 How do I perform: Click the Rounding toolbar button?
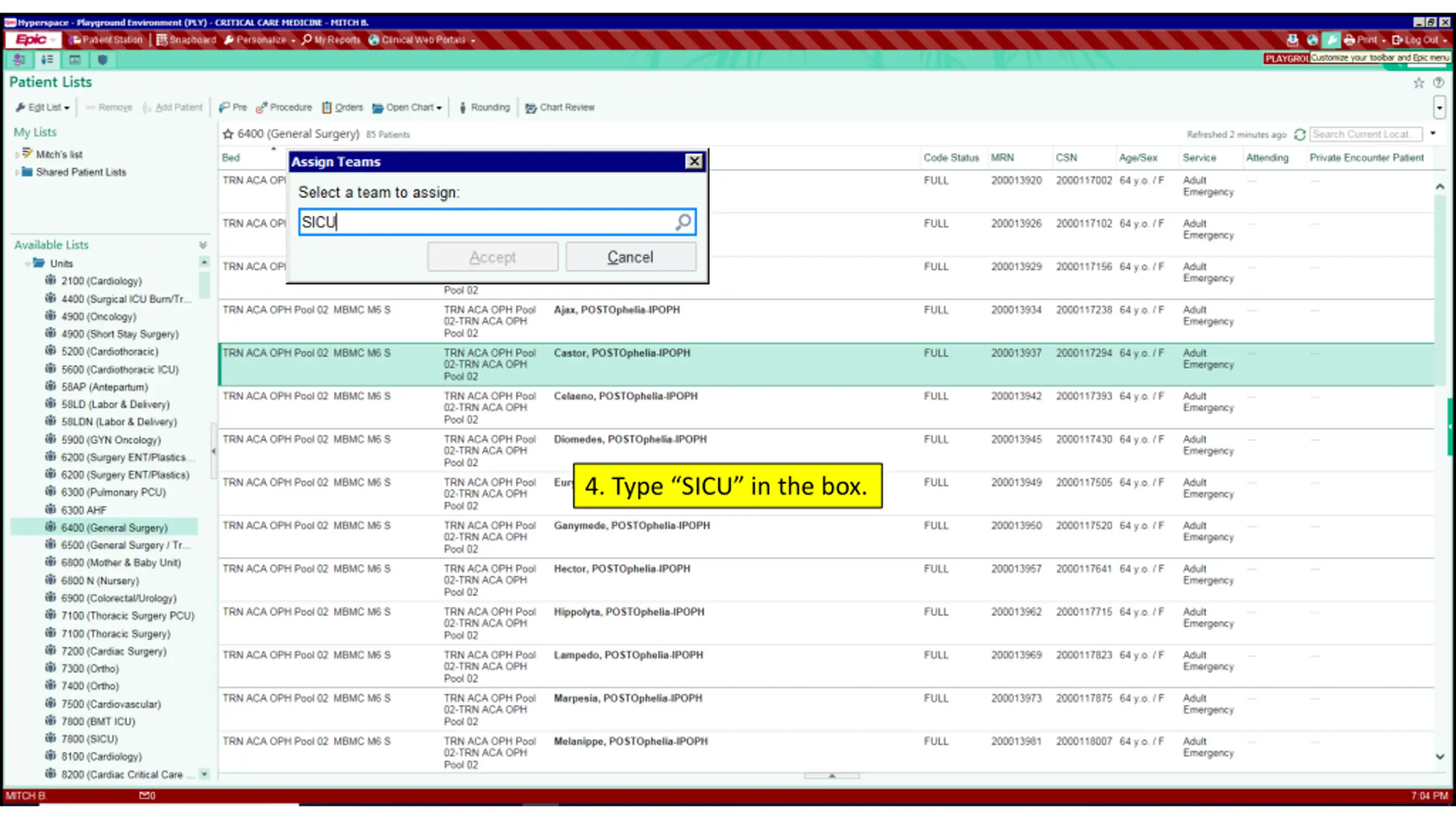click(485, 107)
